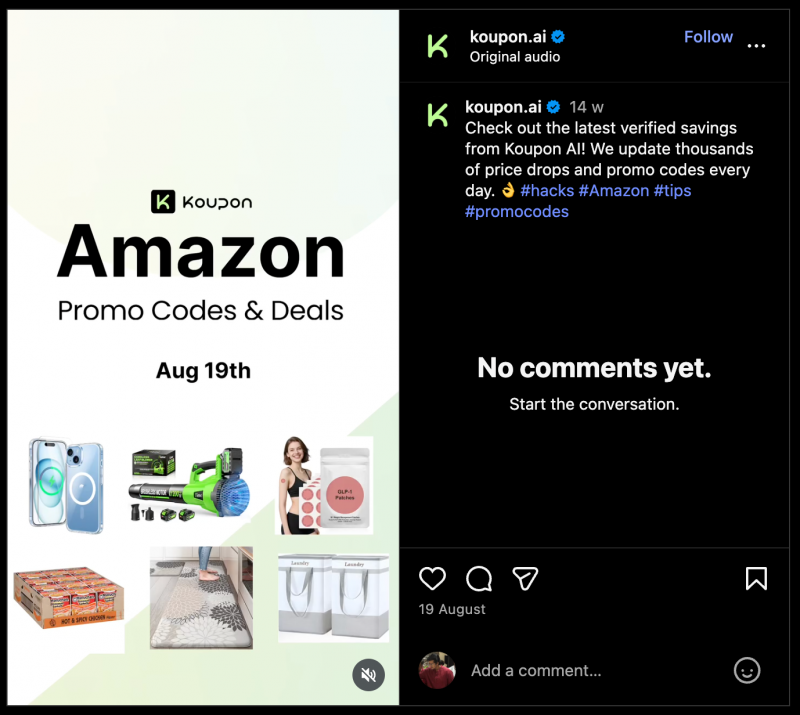Focus the Add a comment field

point(594,670)
